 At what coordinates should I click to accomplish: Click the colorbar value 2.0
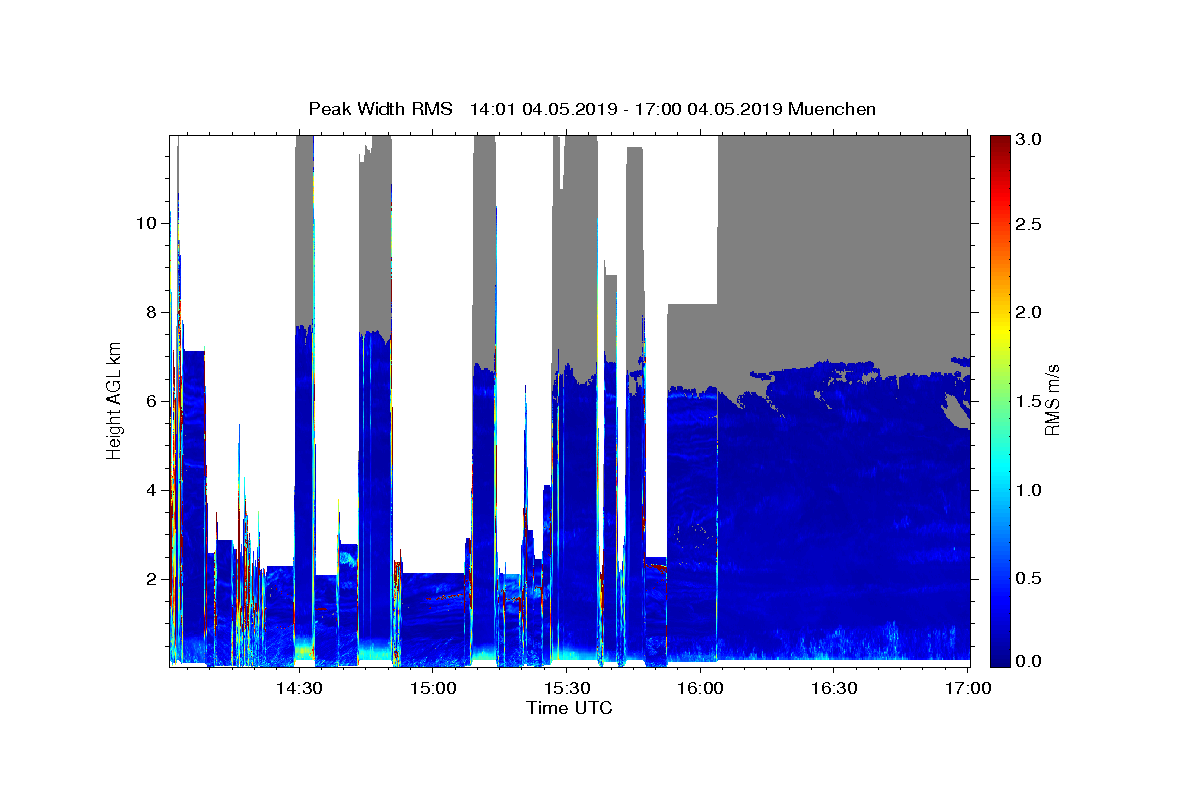click(1029, 312)
